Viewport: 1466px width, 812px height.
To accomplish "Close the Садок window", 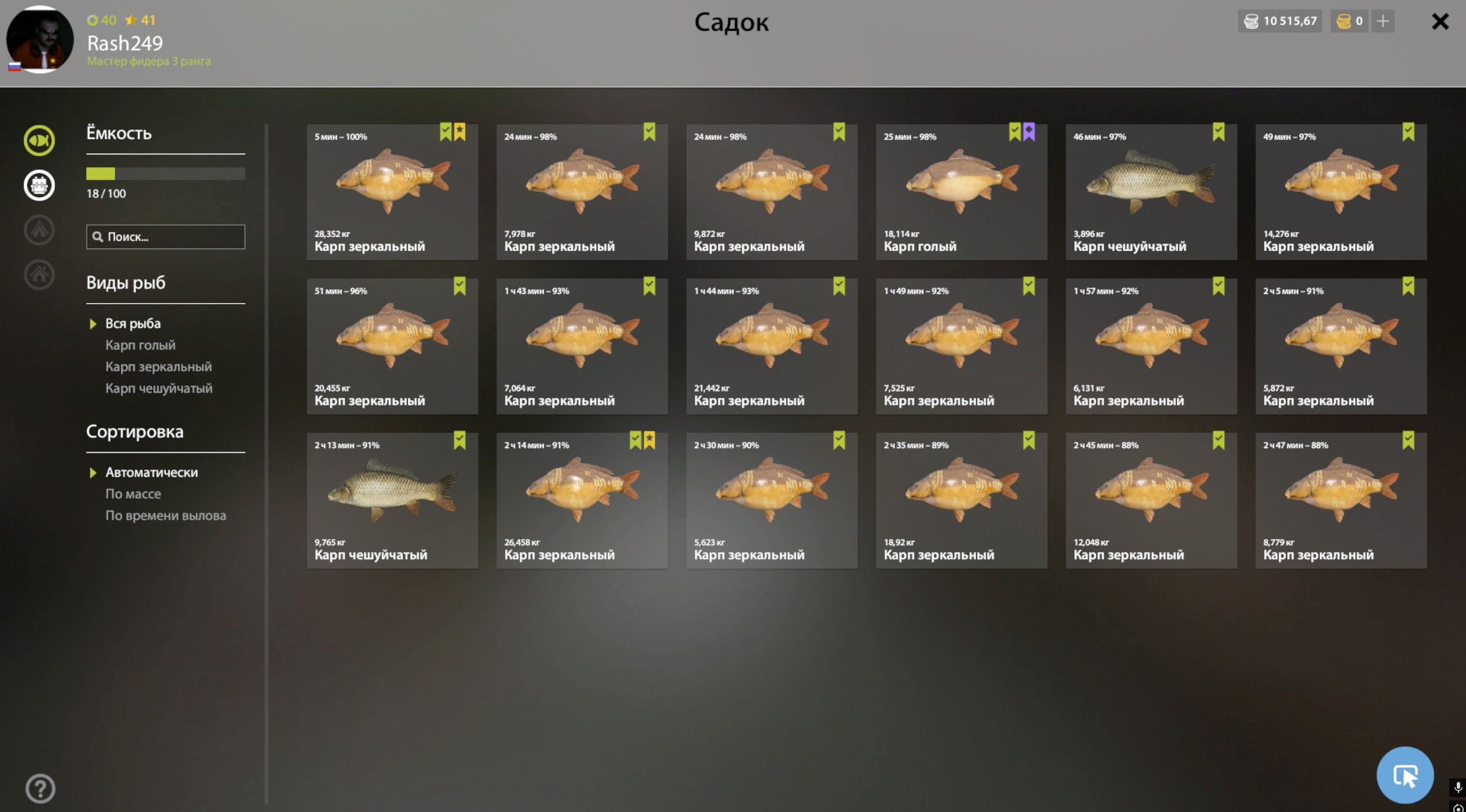I will tap(1440, 22).
